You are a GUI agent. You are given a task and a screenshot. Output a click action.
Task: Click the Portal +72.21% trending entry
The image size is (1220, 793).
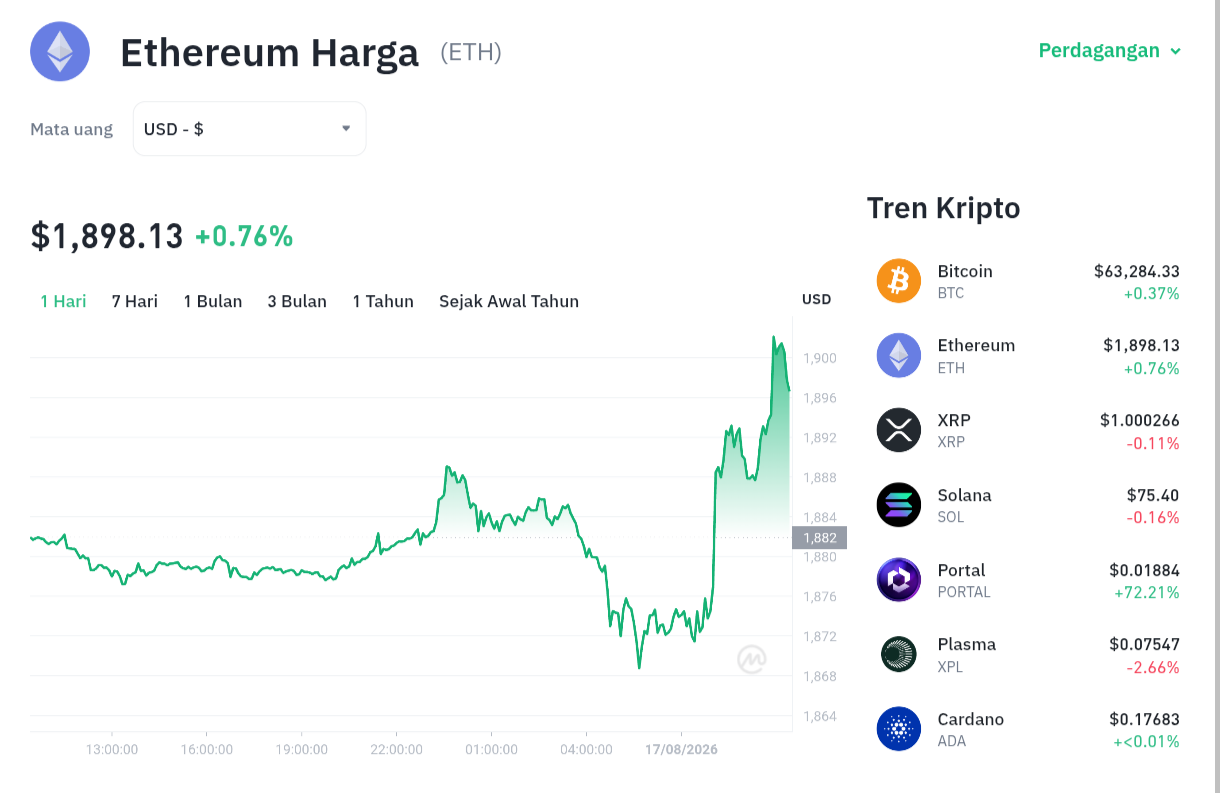[x=1028, y=580]
